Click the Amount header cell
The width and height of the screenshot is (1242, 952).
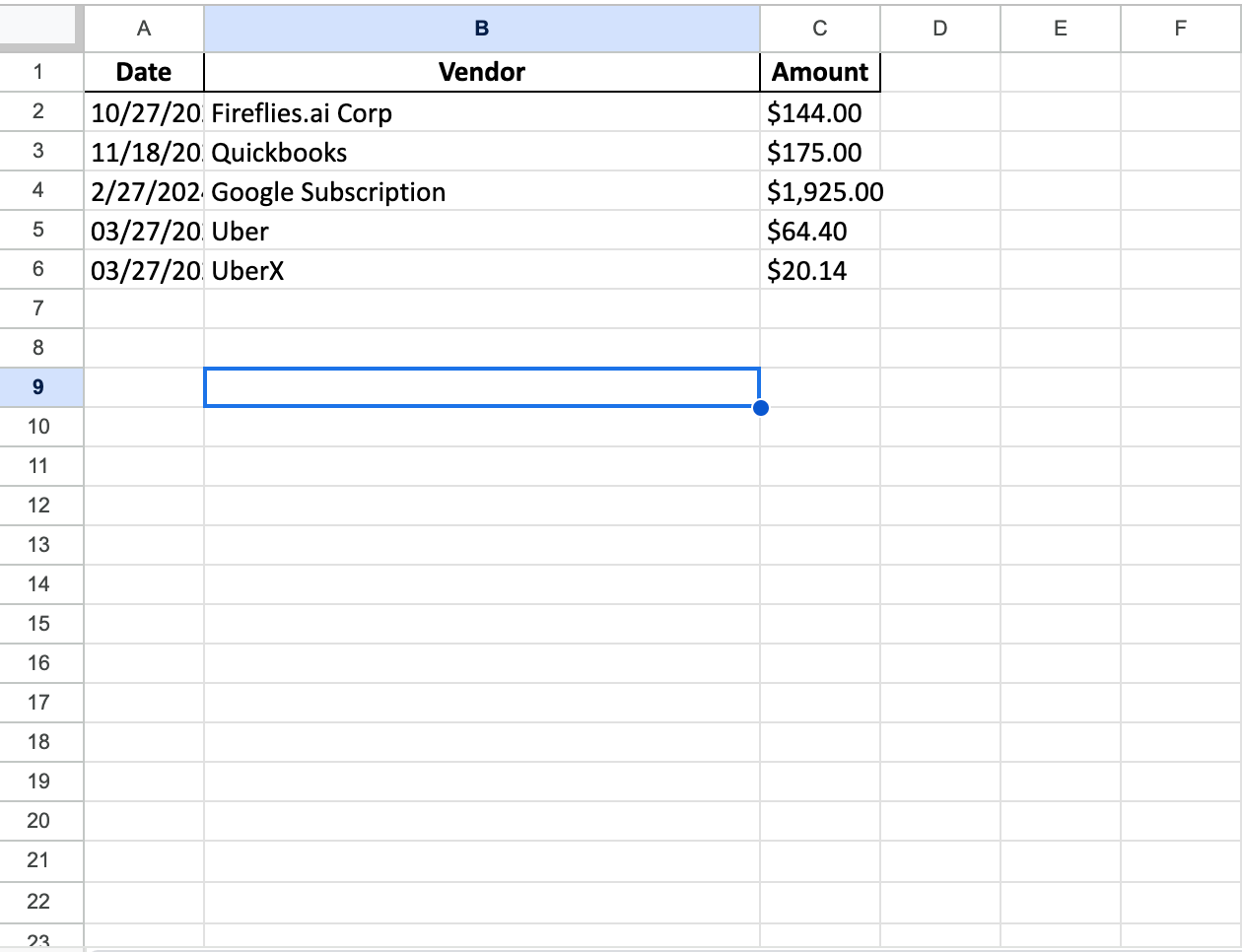point(820,72)
